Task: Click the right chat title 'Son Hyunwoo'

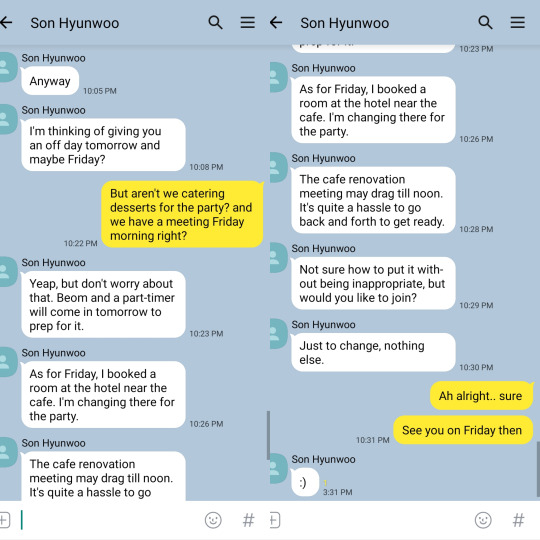Action: [x=345, y=23]
